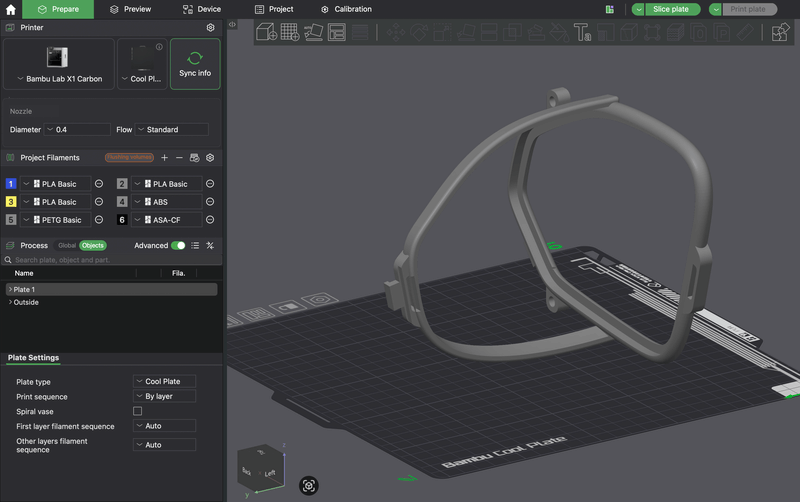Click the Add plate grid icon
Image resolution: width=800 pixels, height=502 pixels.
(290, 33)
